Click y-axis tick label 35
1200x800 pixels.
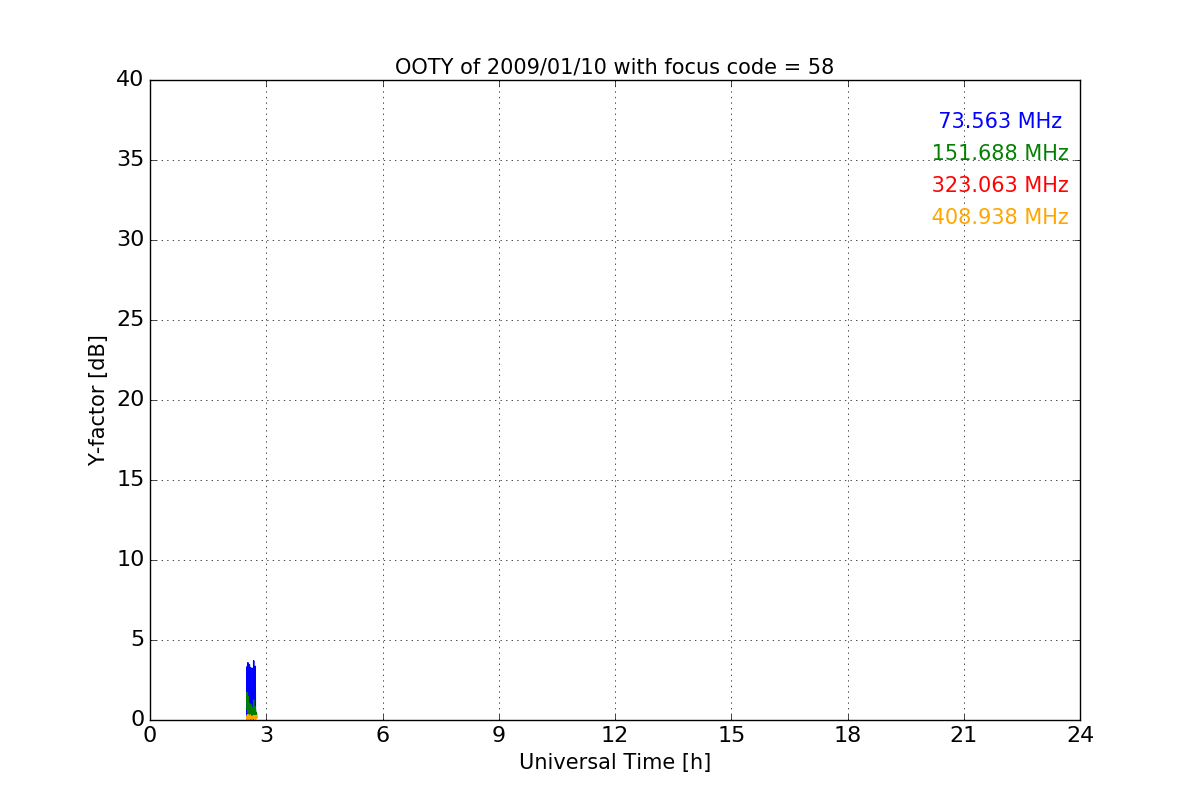(x=130, y=160)
